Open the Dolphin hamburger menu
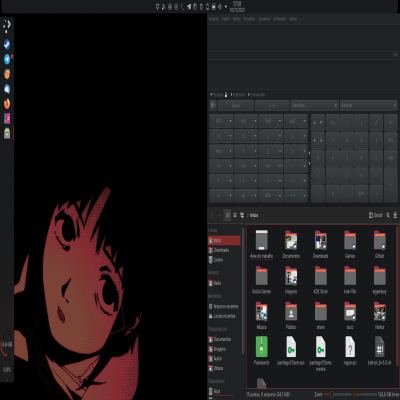The height and width of the screenshot is (400, 400). [x=395, y=215]
